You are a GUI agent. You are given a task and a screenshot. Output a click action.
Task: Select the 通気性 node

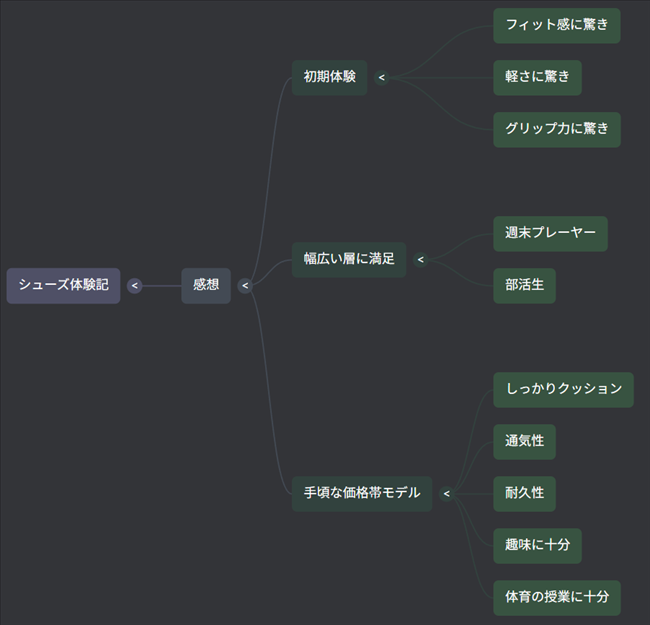(524, 442)
